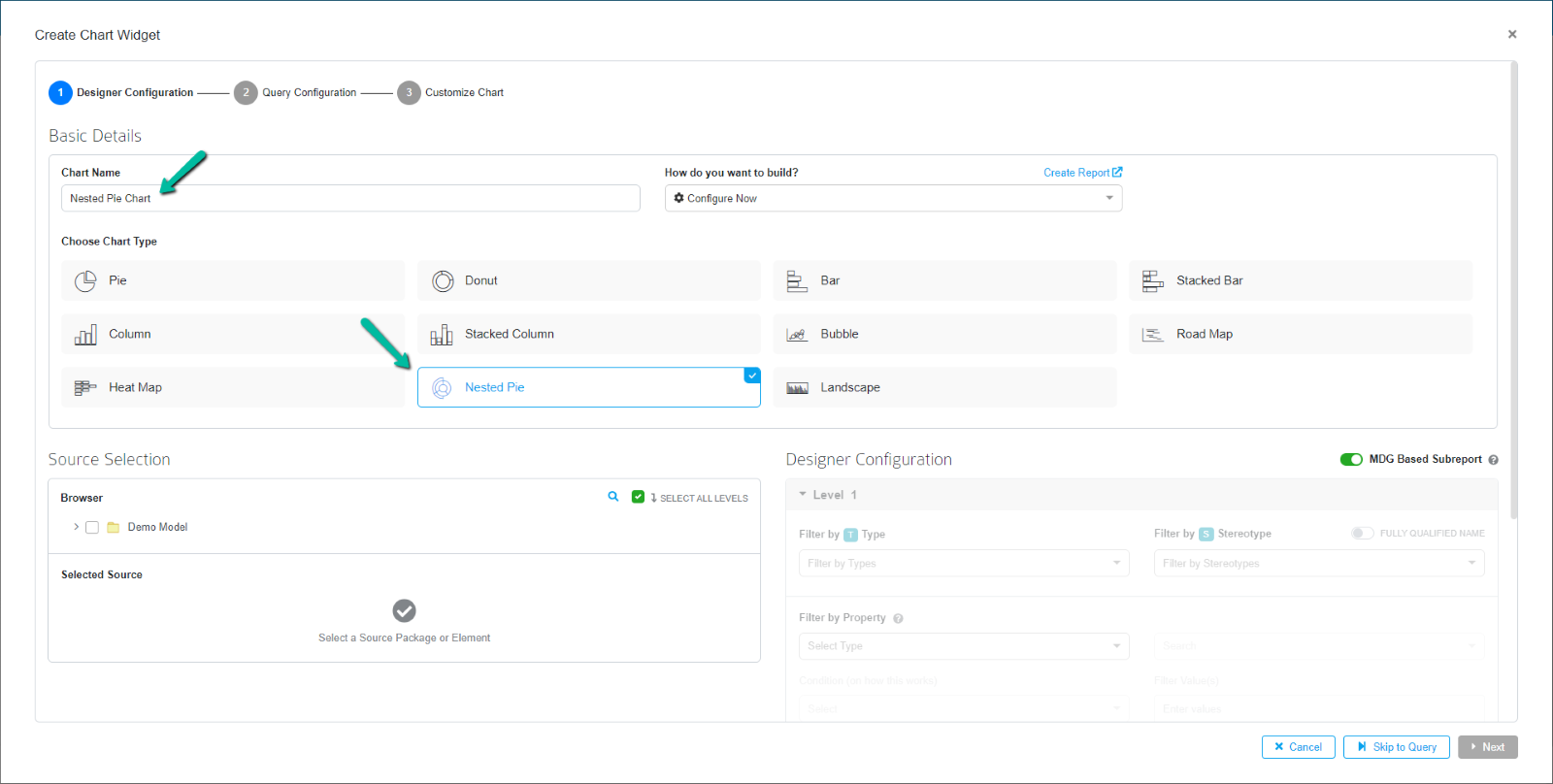Click Skip to Query button
Screen dimensions: 1553x784
coord(1397,747)
